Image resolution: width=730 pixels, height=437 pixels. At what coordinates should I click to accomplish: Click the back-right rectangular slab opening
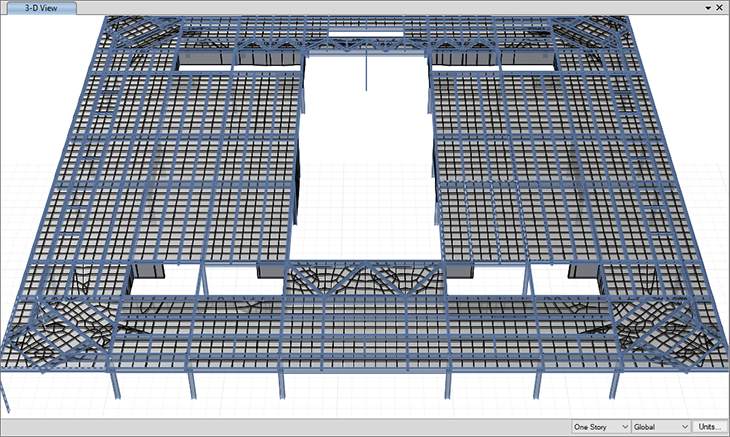[x=528, y=62]
